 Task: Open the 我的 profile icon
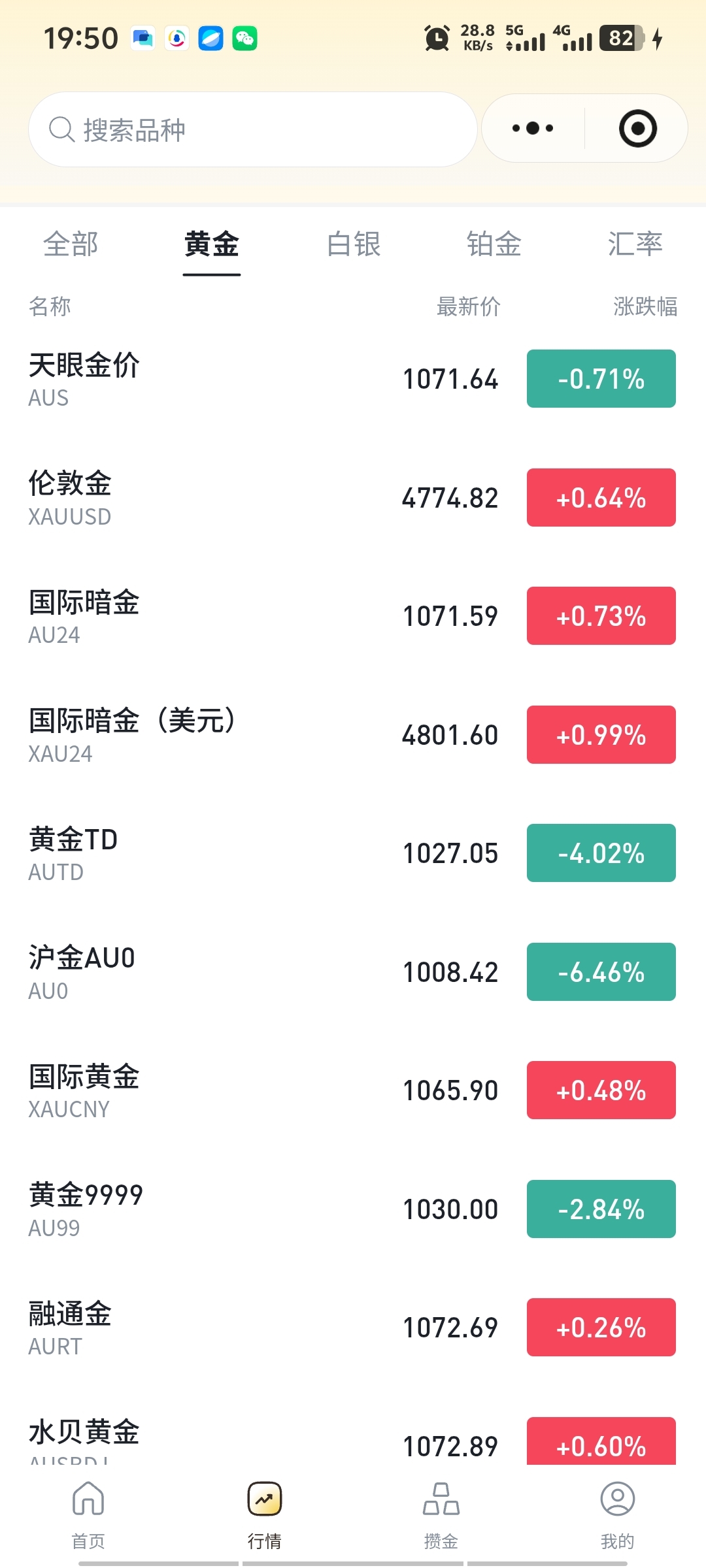(x=618, y=1499)
